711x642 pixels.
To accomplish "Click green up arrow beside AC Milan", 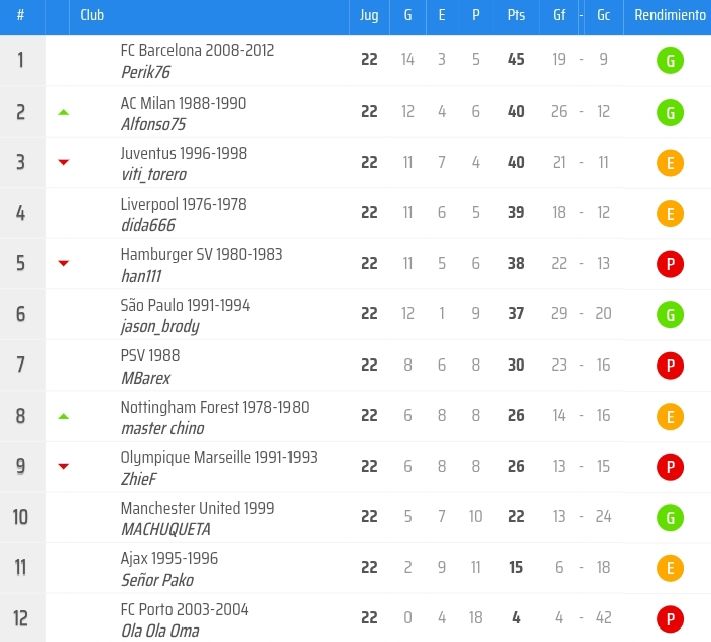I will tap(64, 112).
